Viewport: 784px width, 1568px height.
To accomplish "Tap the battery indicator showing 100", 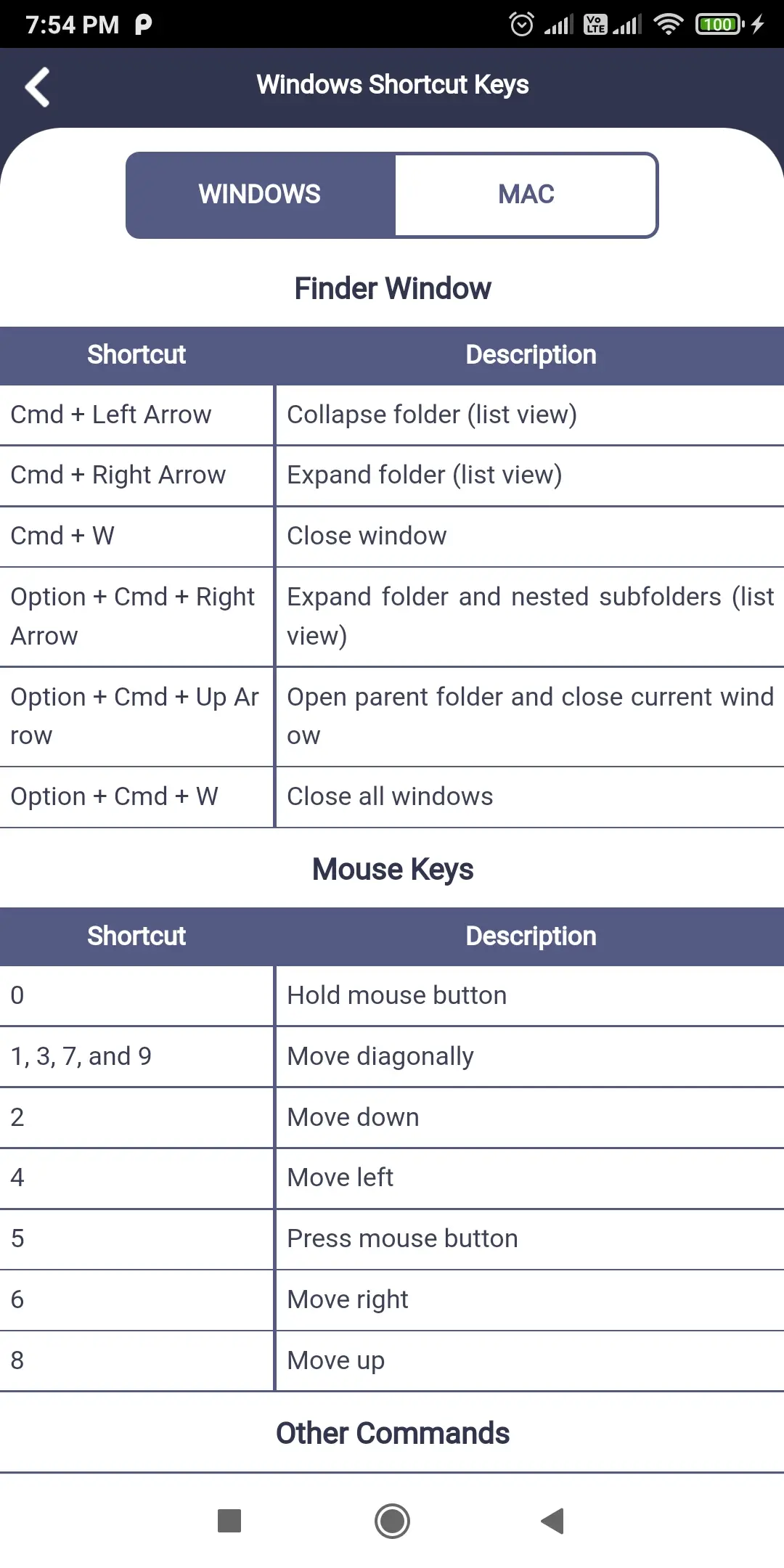I will pos(718,24).
